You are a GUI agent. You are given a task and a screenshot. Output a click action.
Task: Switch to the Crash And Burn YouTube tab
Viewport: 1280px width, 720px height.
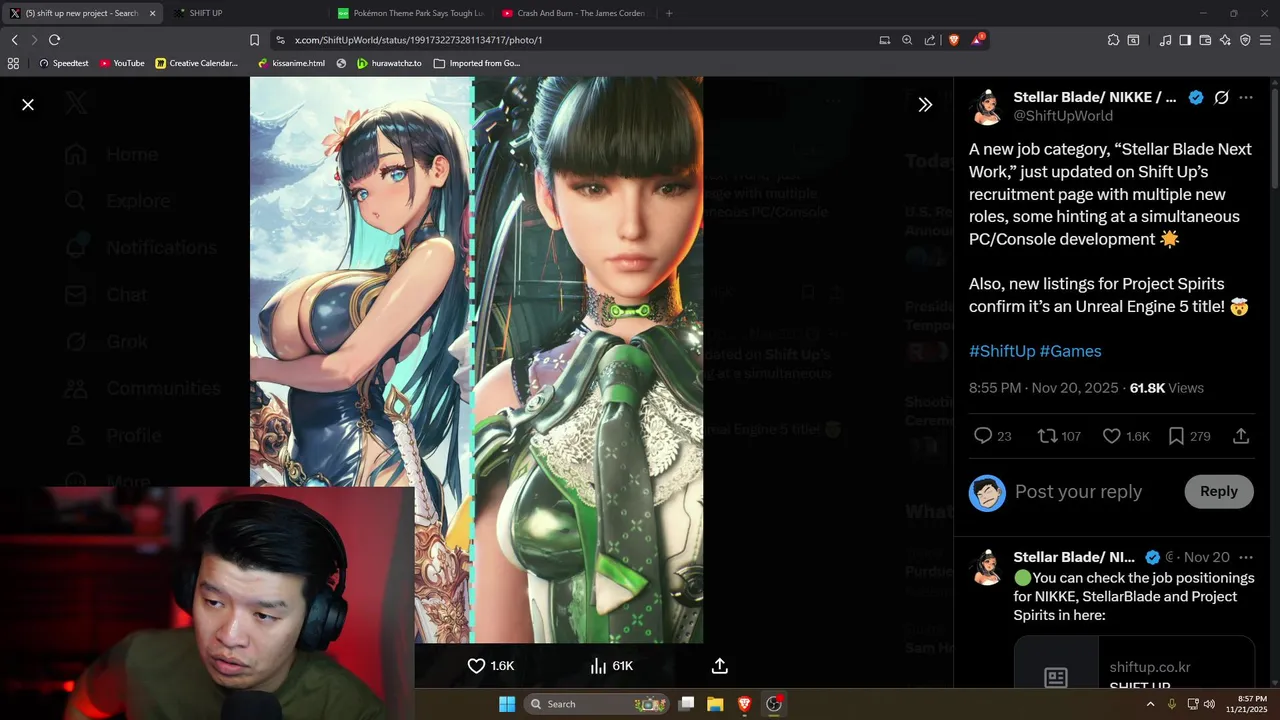point(574,13)
